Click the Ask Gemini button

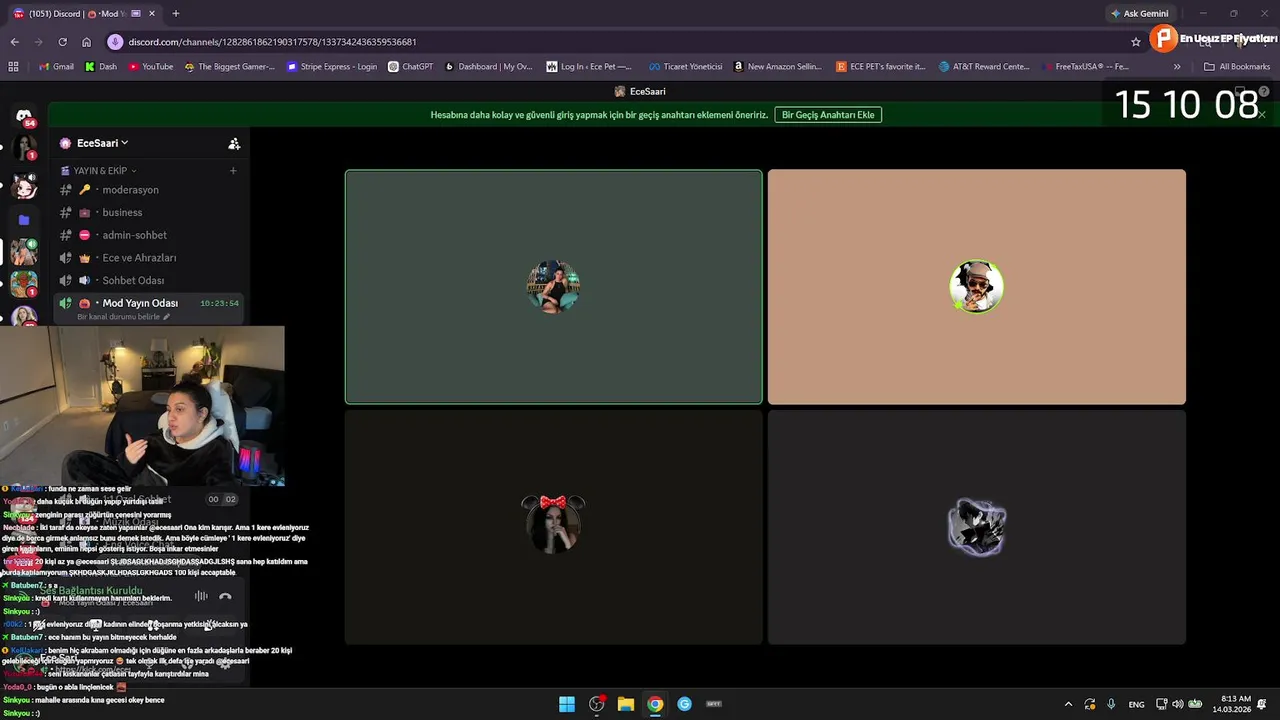[x=1139, y=14]
